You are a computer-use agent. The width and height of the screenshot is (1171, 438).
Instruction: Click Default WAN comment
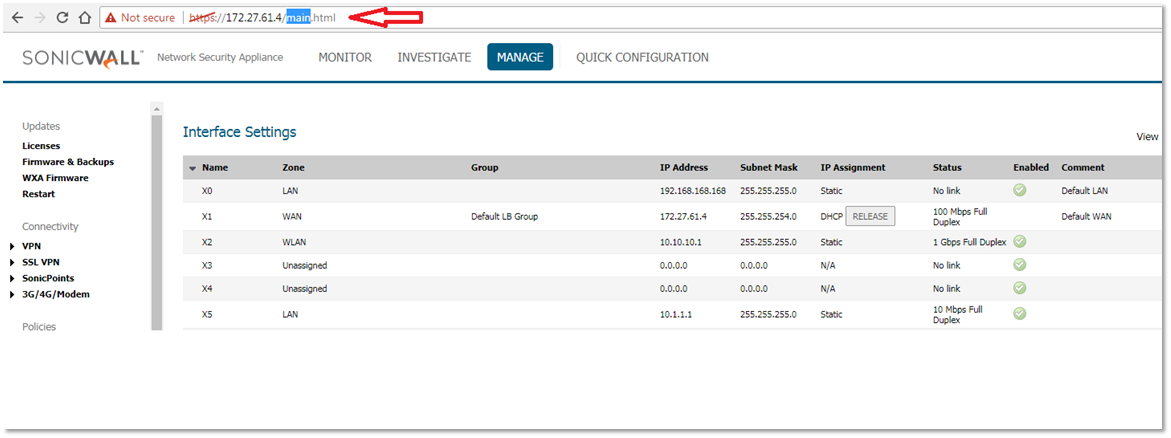(1087, 217)
